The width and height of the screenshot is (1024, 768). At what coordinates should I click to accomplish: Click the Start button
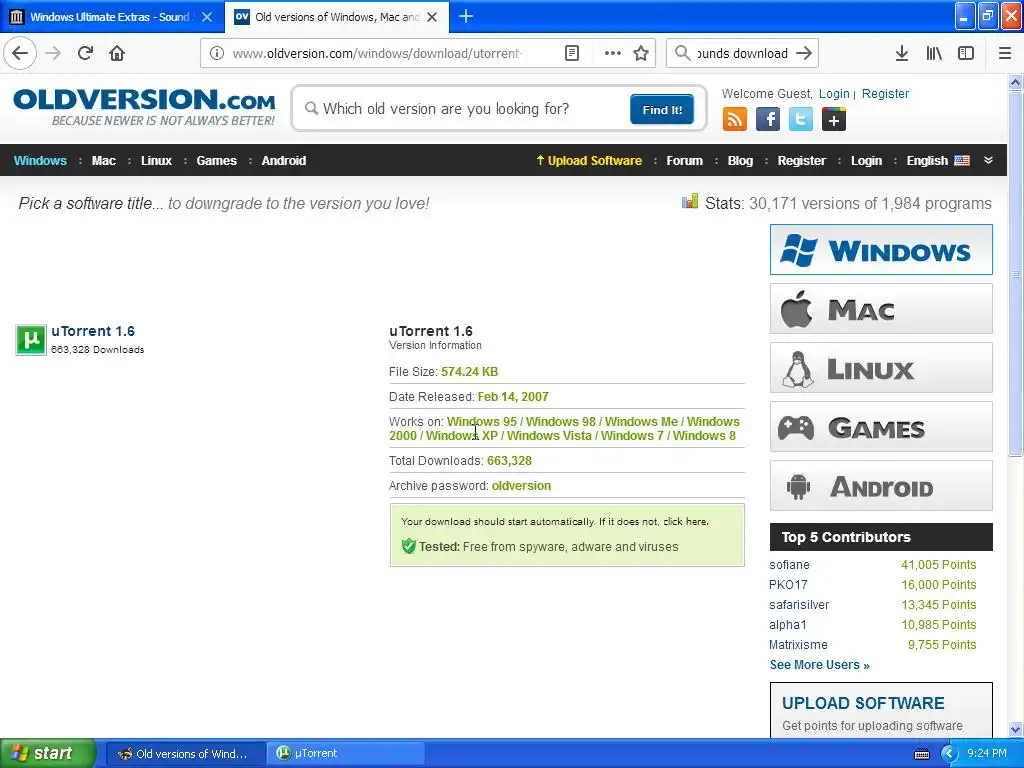pyautogui.click(x=48, y=754)
